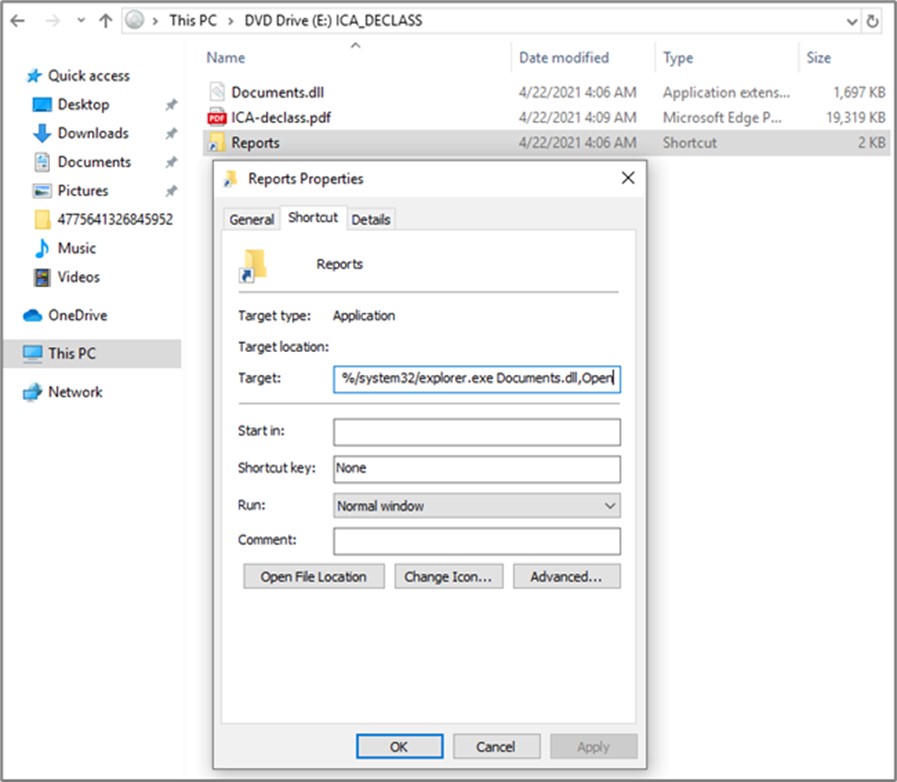Viewport: 897px width, 782px height.
Task: Select the Documents.dll file icon
Action: pyautogui.click(x=217, y=92)
